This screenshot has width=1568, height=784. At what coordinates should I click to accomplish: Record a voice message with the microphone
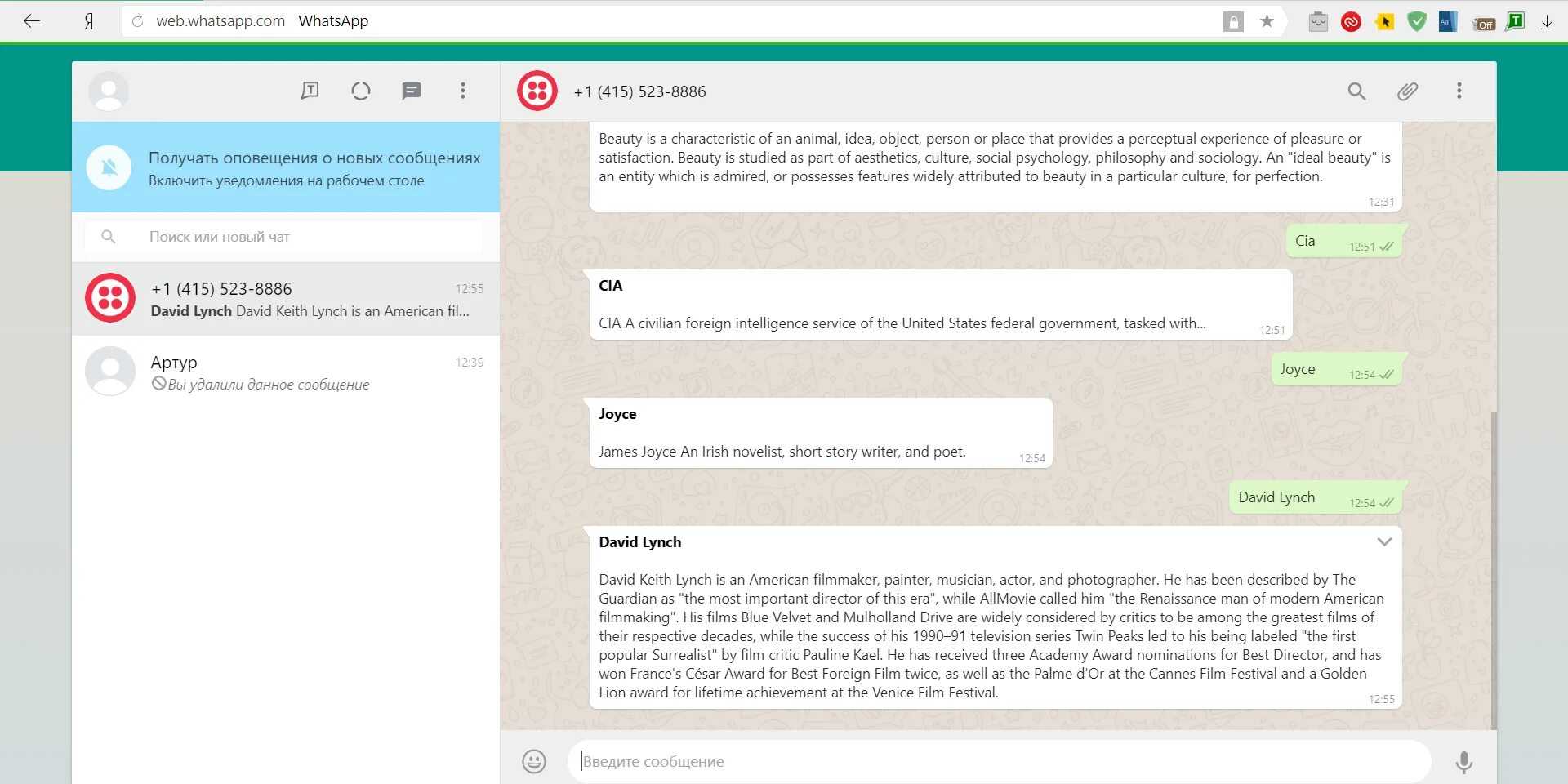click(1464, 762)
